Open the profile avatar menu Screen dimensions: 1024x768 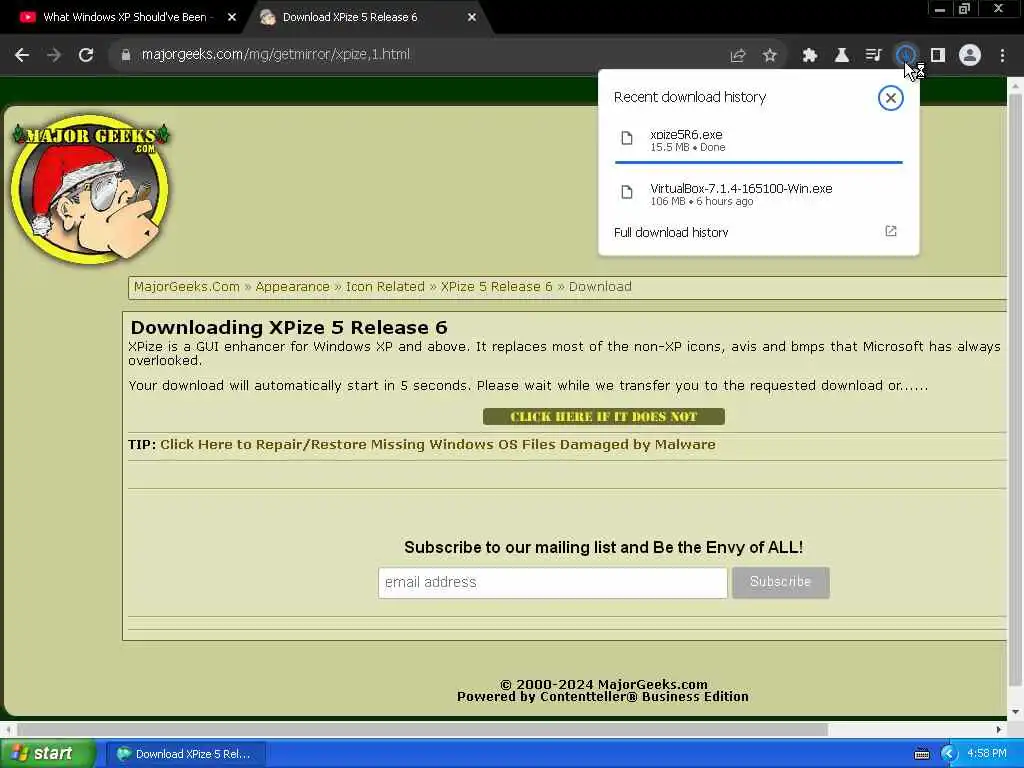(x=970, y=56)
